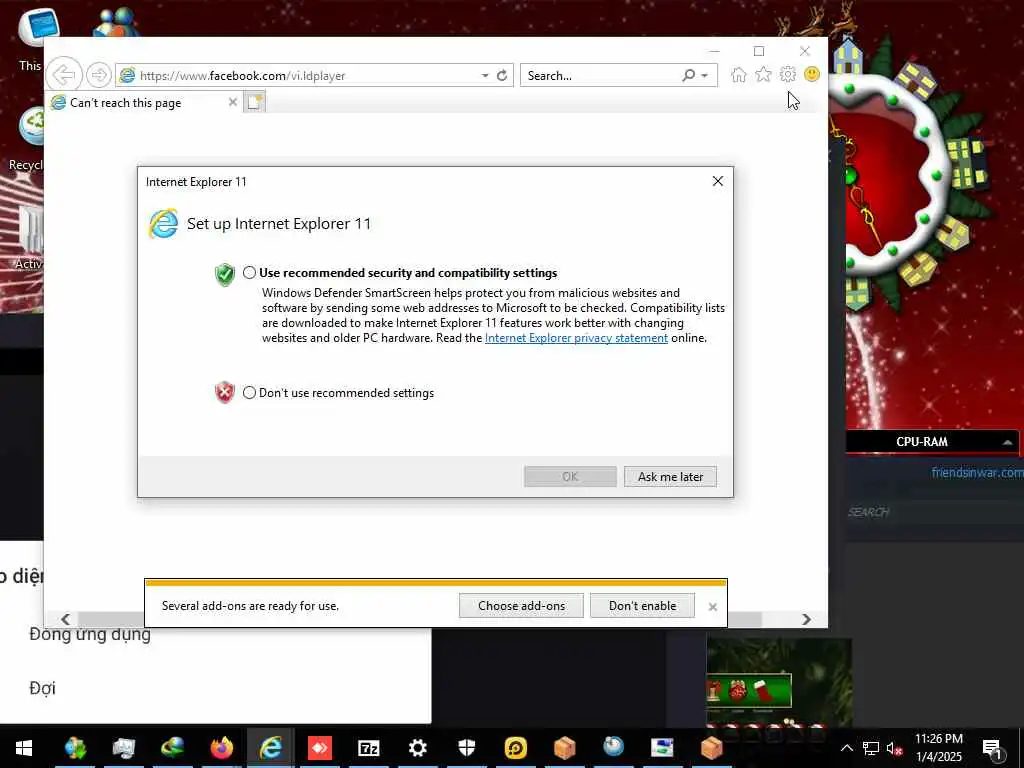This screenshot has height=768, width=1024.
Task: Click the red shield icon in the dialog
Action: point(225,392)
